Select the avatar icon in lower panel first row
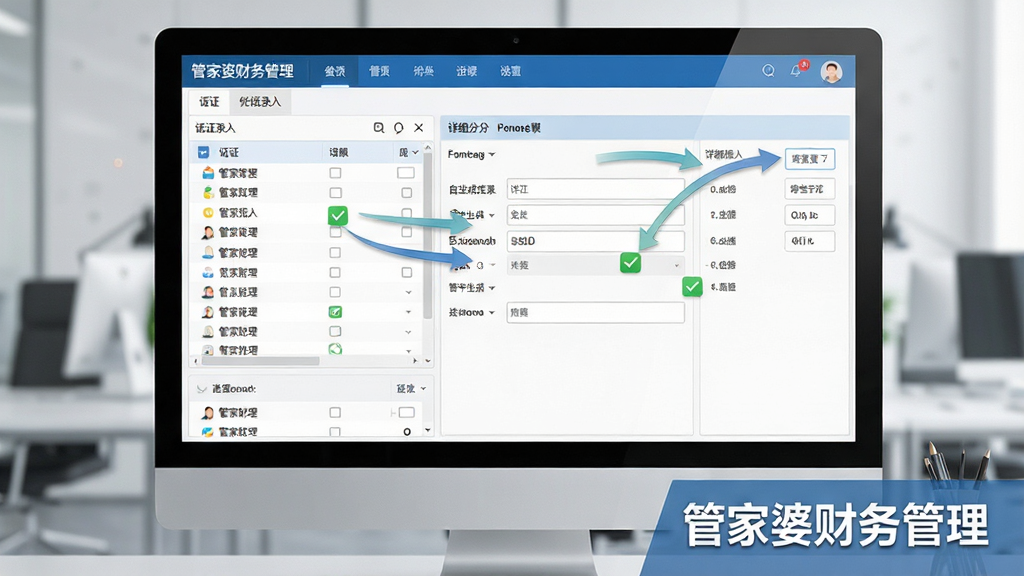Image resolution: width=1024 pixels, height=576 pixels. click(x=208, y=413)
